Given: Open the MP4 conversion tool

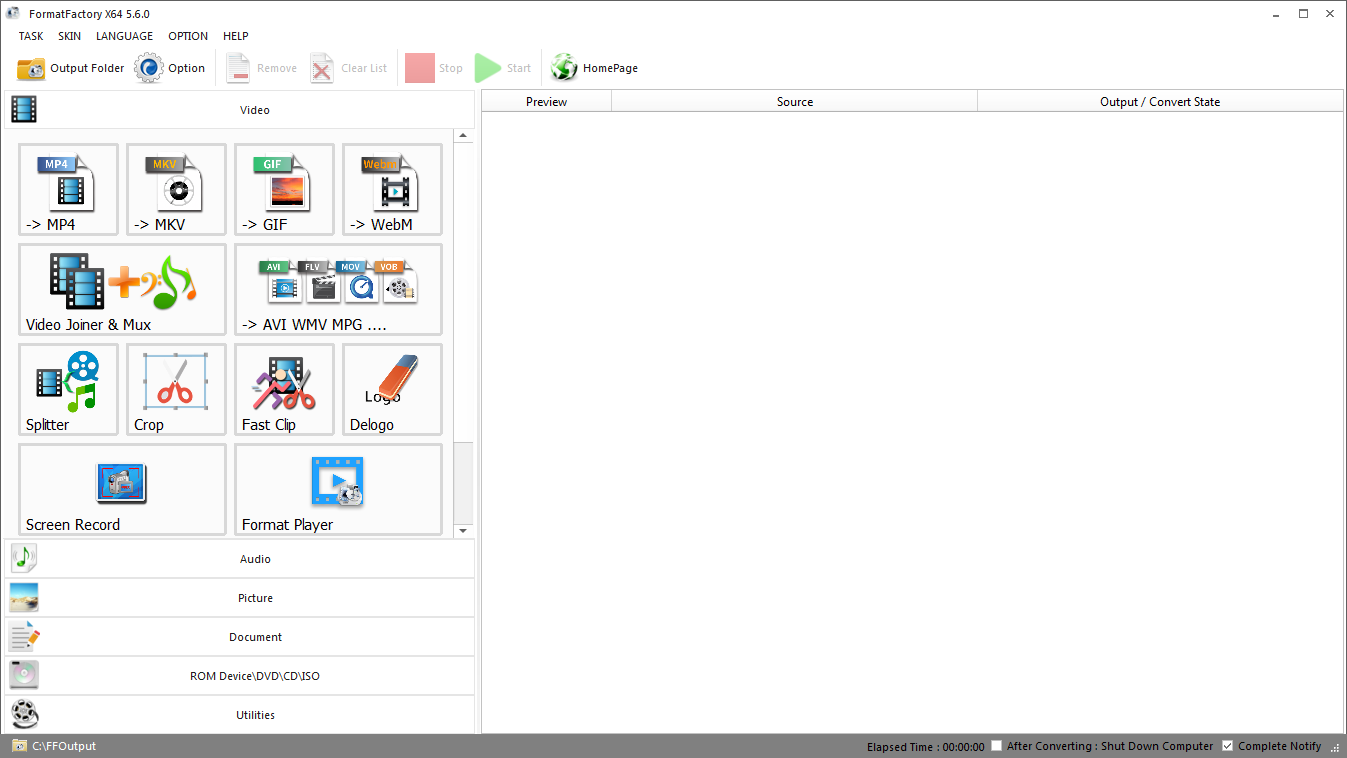Looking at the screenshot, I should (x=68, y=190).
